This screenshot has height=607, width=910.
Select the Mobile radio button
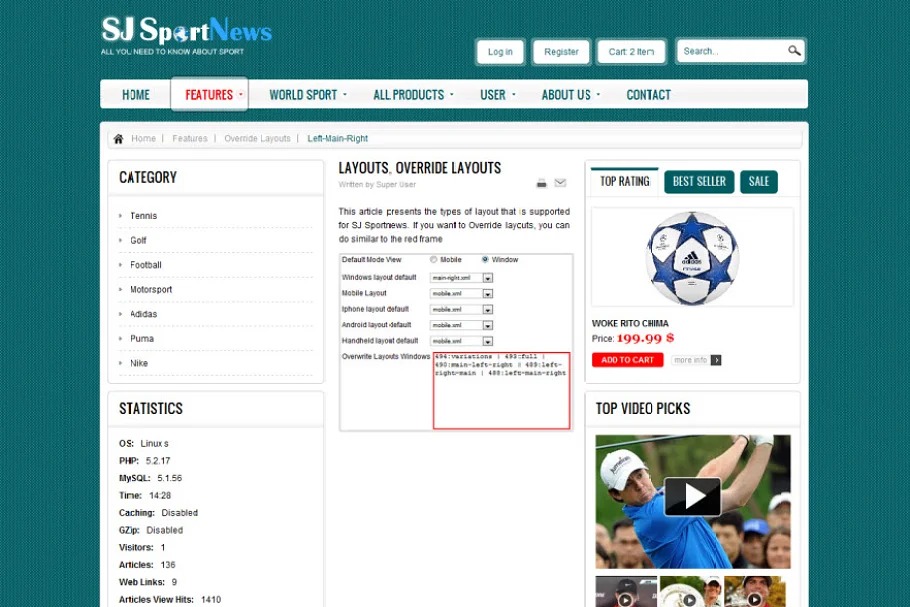pos(434,260)
